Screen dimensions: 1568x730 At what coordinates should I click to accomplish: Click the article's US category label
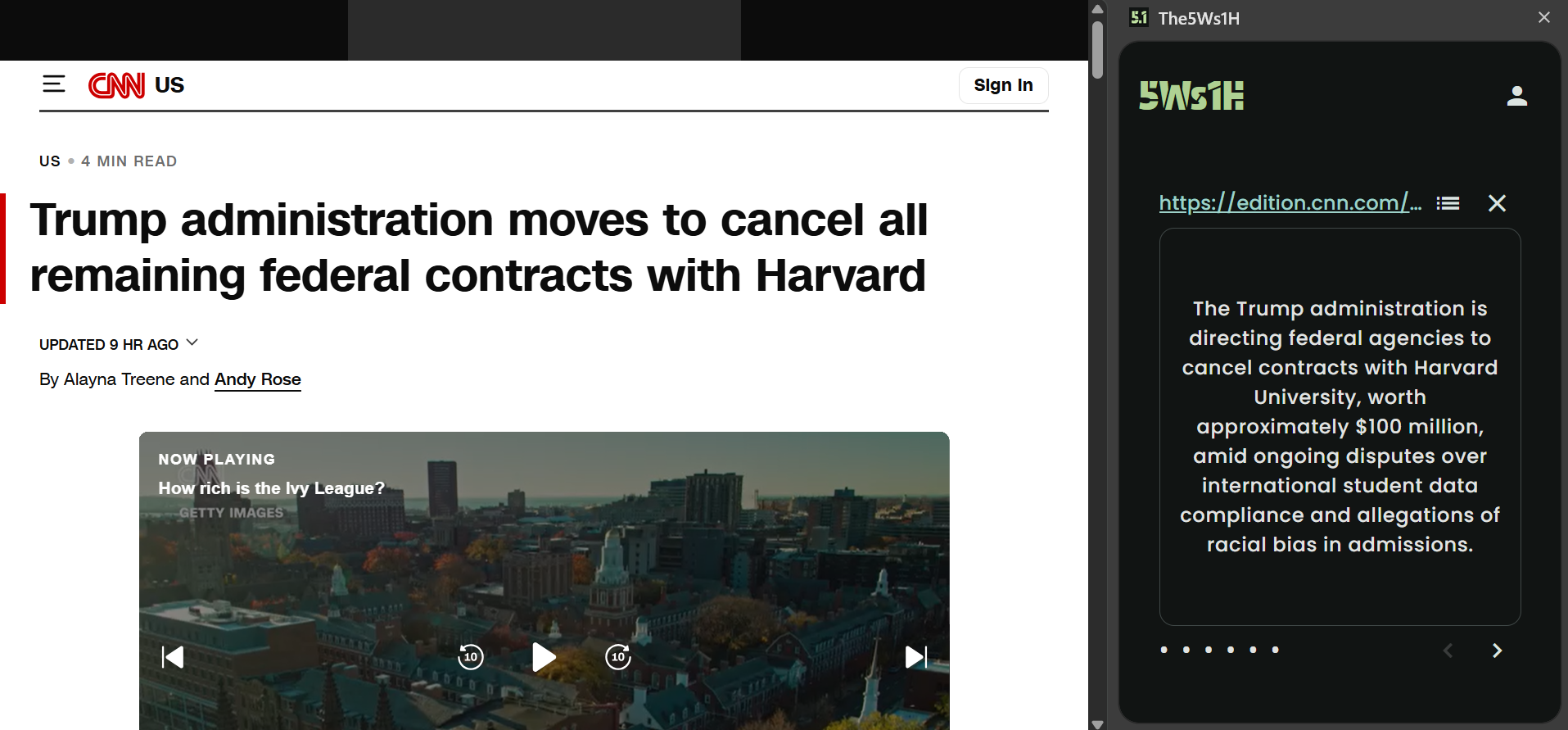(50, 161)
